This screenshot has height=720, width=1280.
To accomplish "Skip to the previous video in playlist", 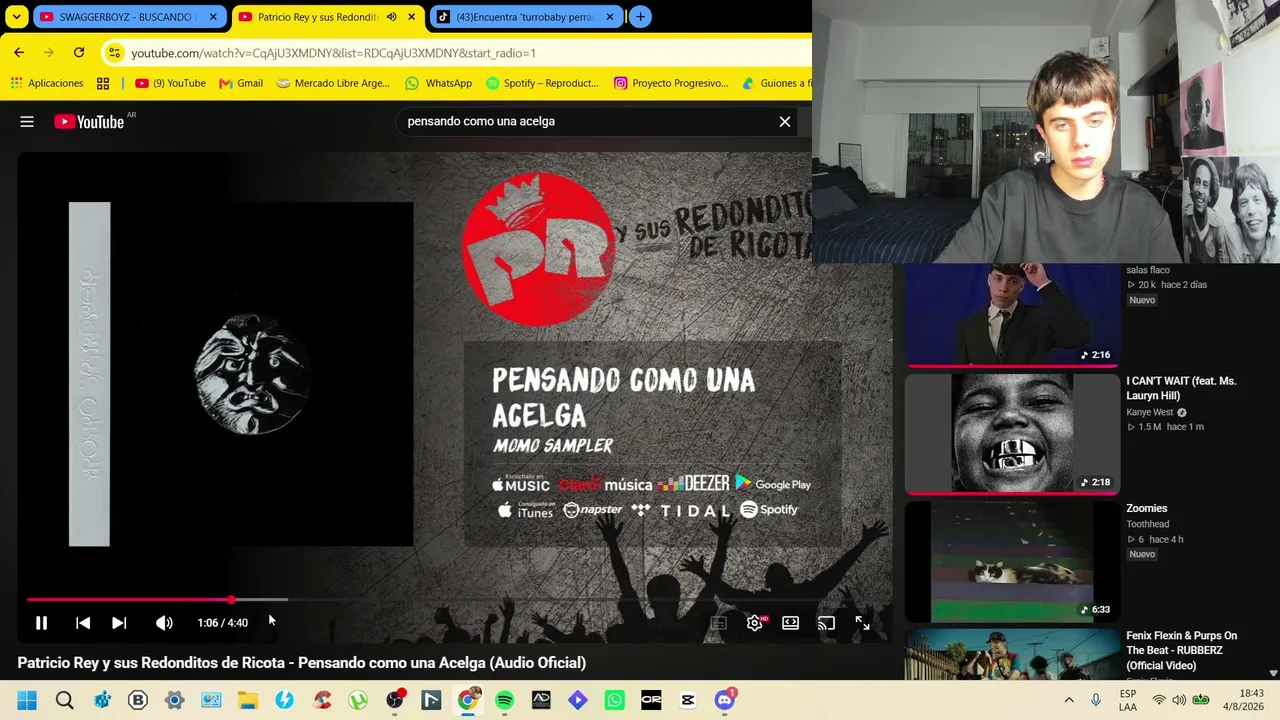I will click(83, 623).
